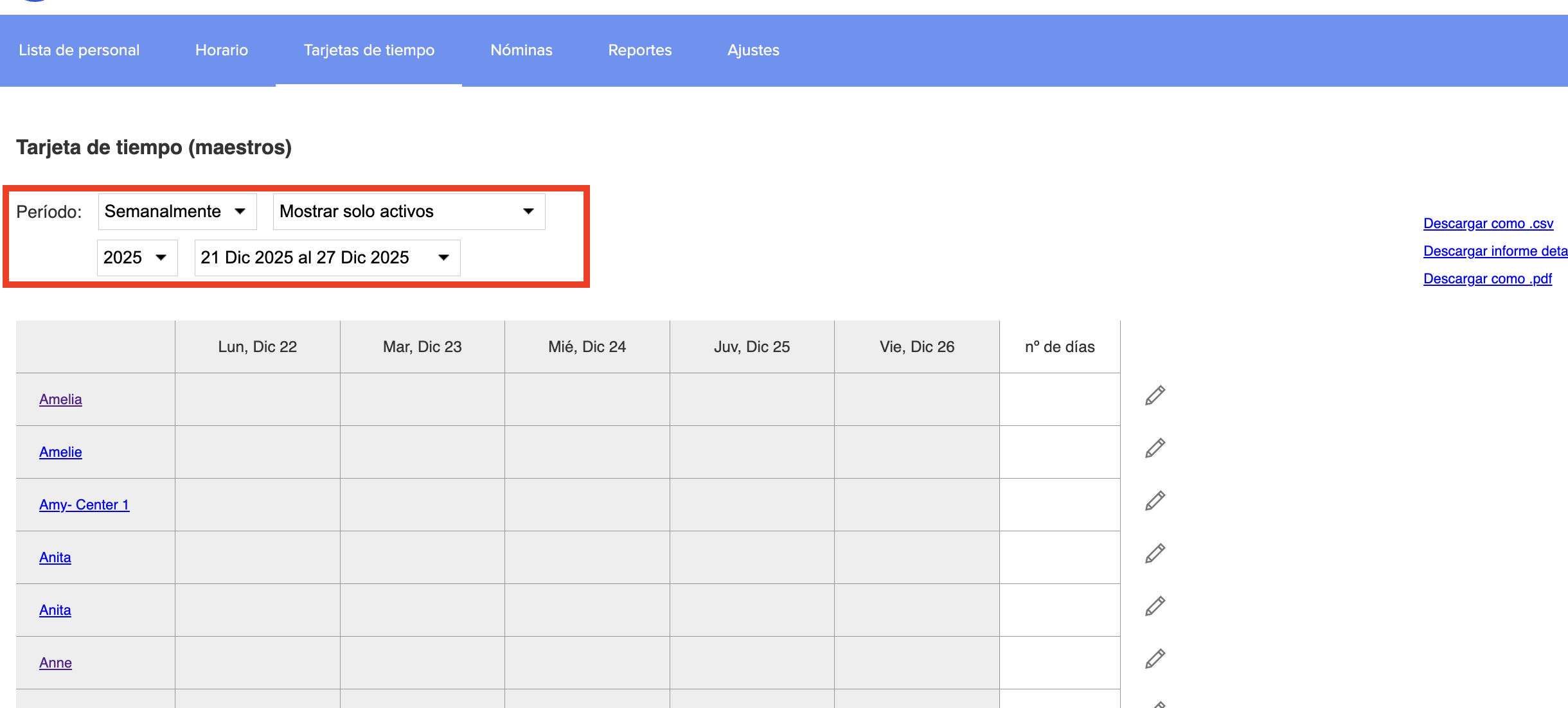The height and width of the screenshot is (708, 1568).
Task: Open the 21 Dic 2025 week range dropdown
Action: pos(327,258)
